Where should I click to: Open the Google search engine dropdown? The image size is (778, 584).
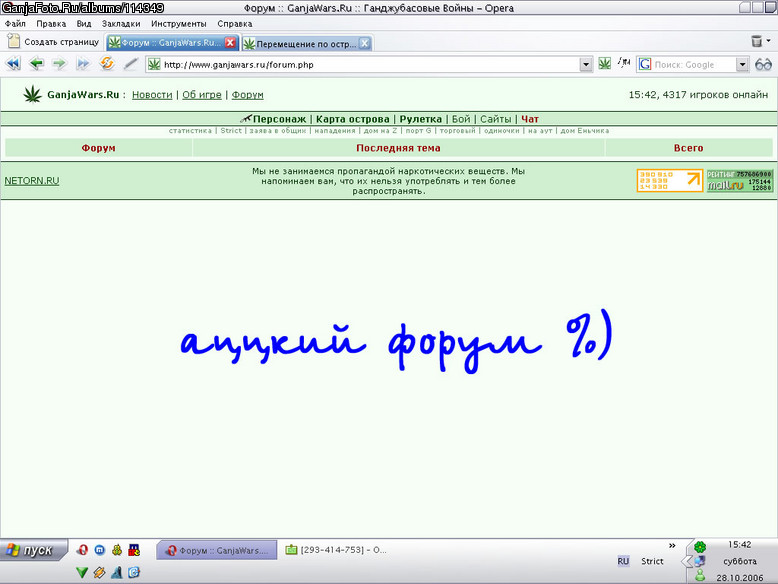coord(742,65)
